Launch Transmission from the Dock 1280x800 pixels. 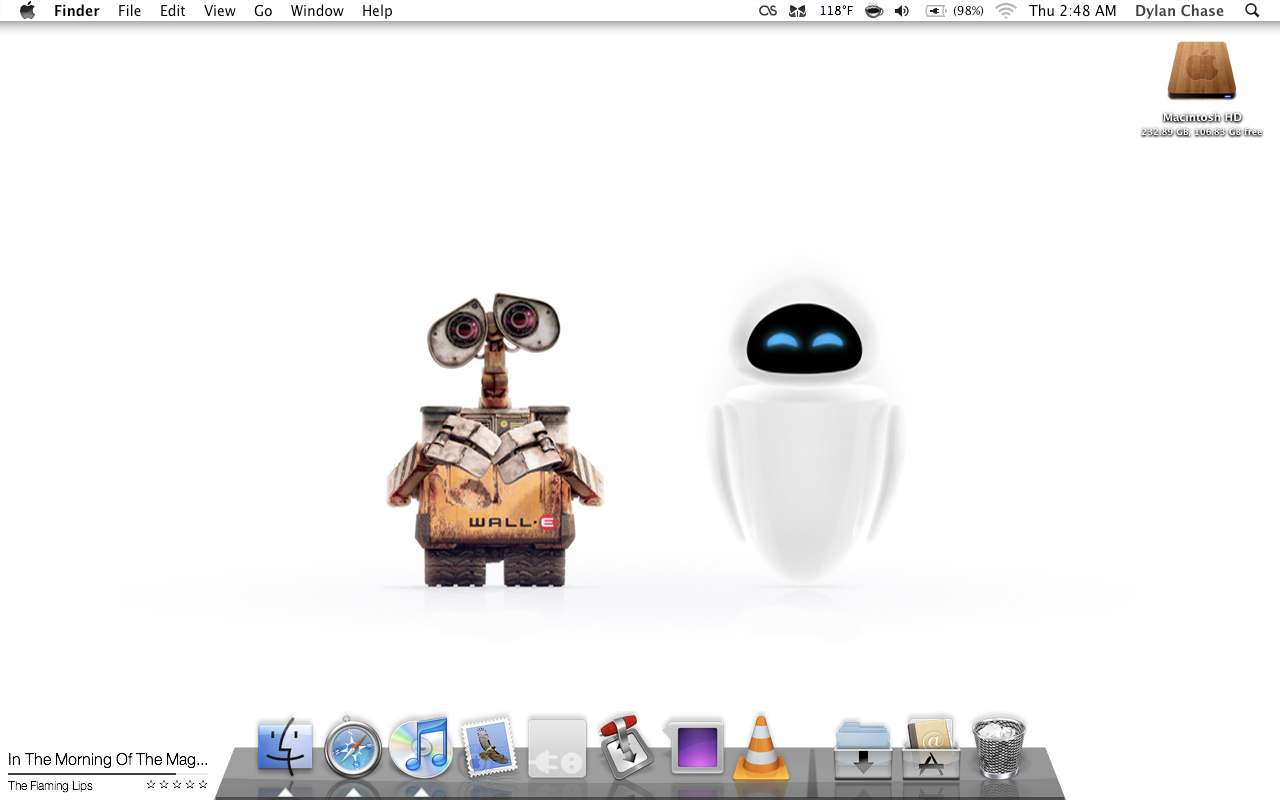[625, 747]
